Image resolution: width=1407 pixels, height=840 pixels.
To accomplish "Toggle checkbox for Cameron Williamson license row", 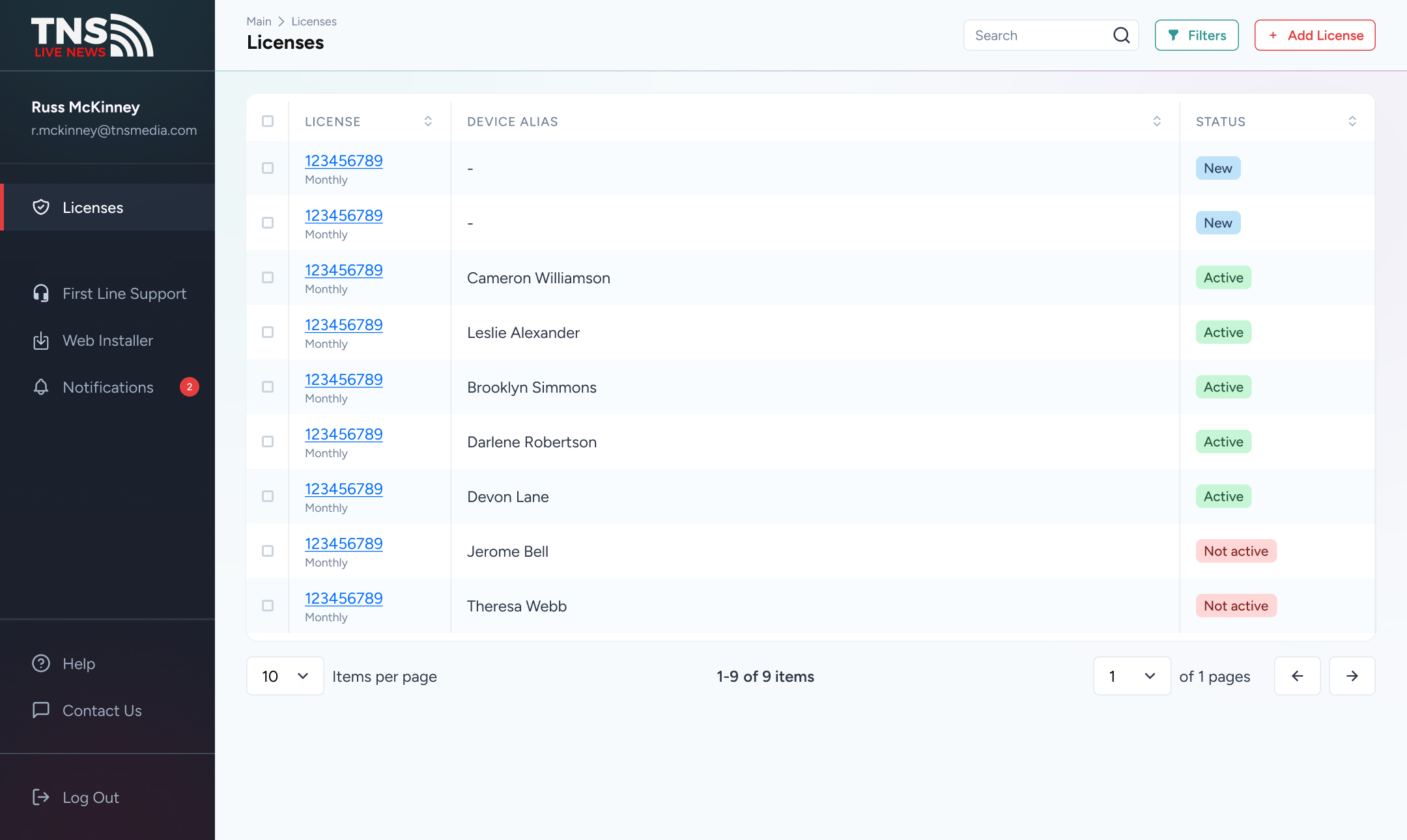I will (x=268, y=277).
